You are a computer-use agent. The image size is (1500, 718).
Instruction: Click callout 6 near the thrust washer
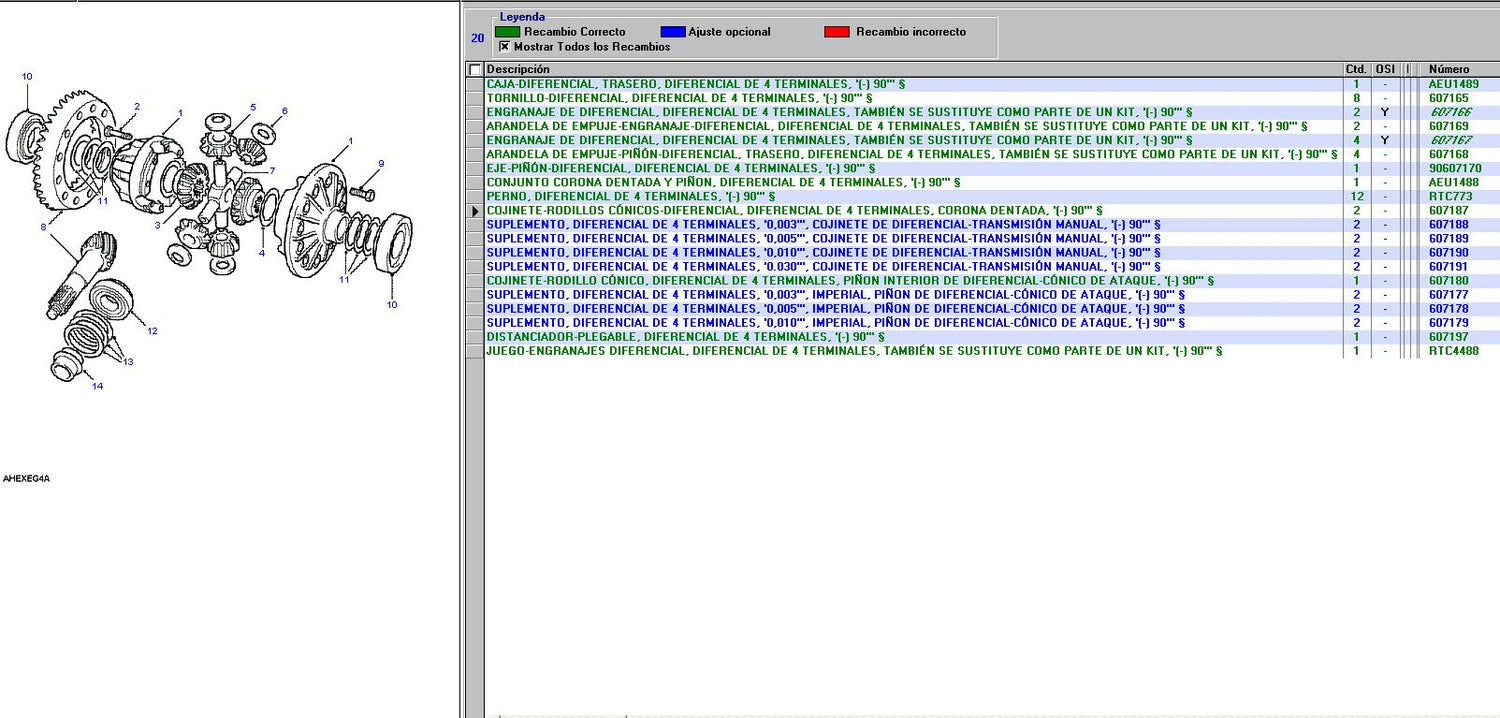(284, 111)
